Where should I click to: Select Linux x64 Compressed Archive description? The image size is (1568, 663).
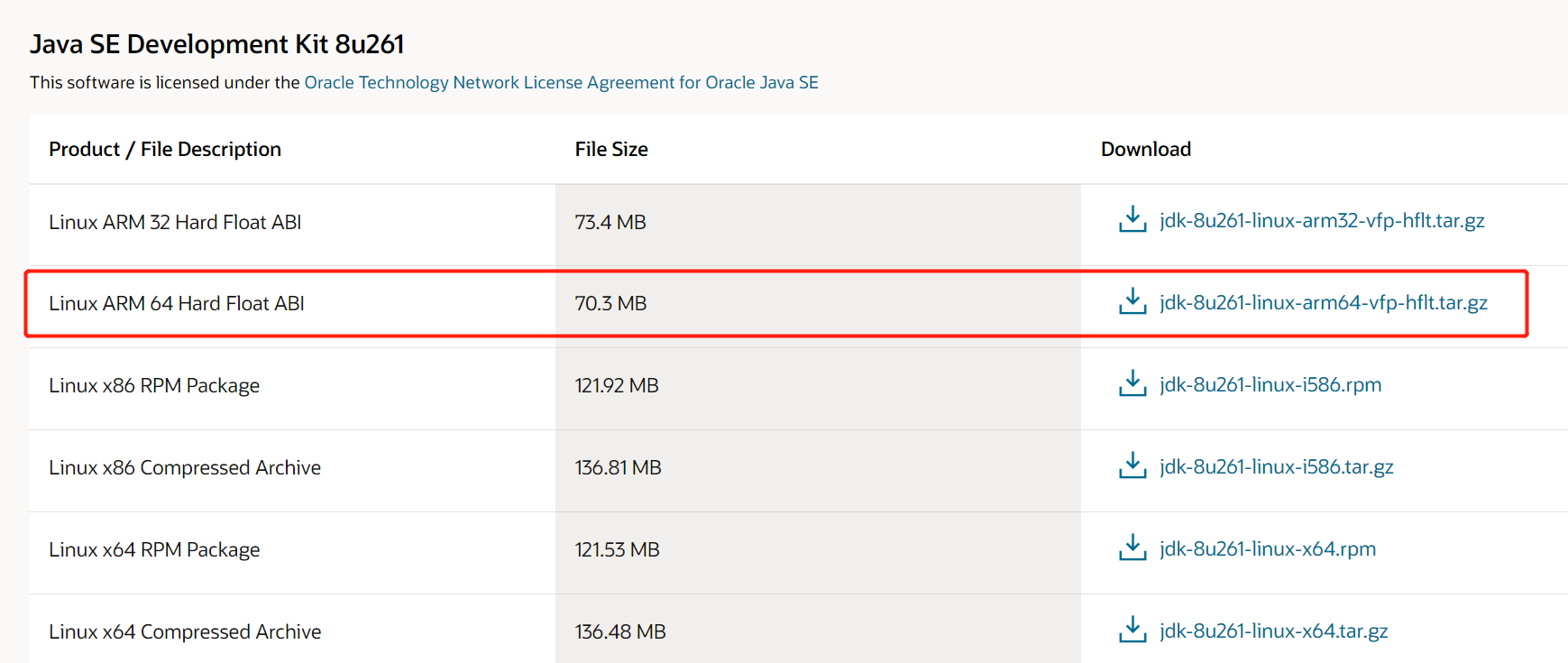(x=185, y=632)
